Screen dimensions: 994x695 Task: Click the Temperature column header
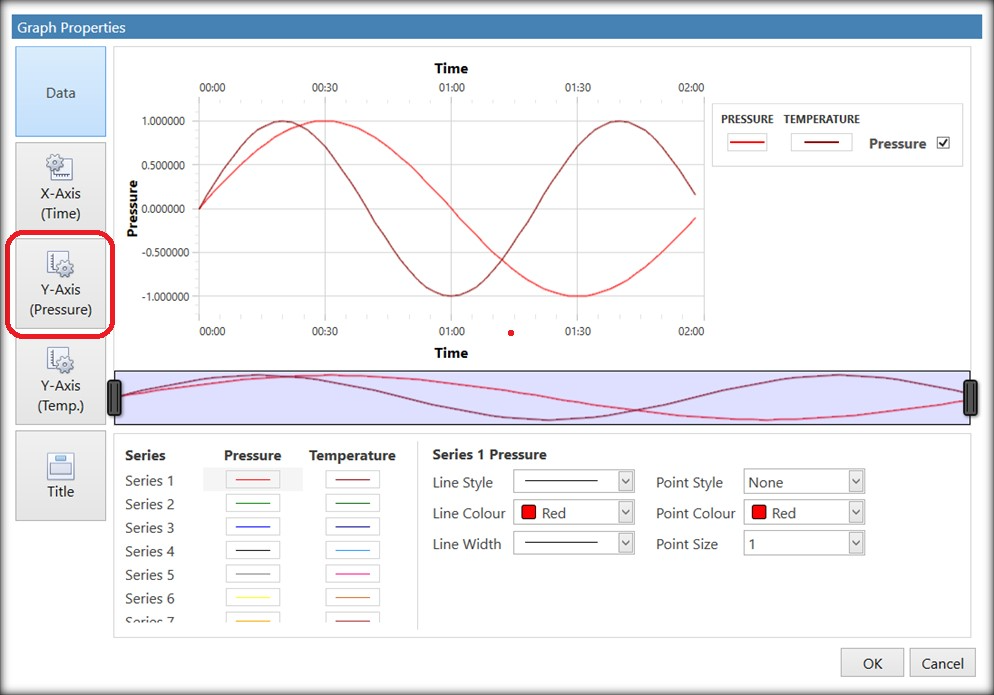pos(352,455)
